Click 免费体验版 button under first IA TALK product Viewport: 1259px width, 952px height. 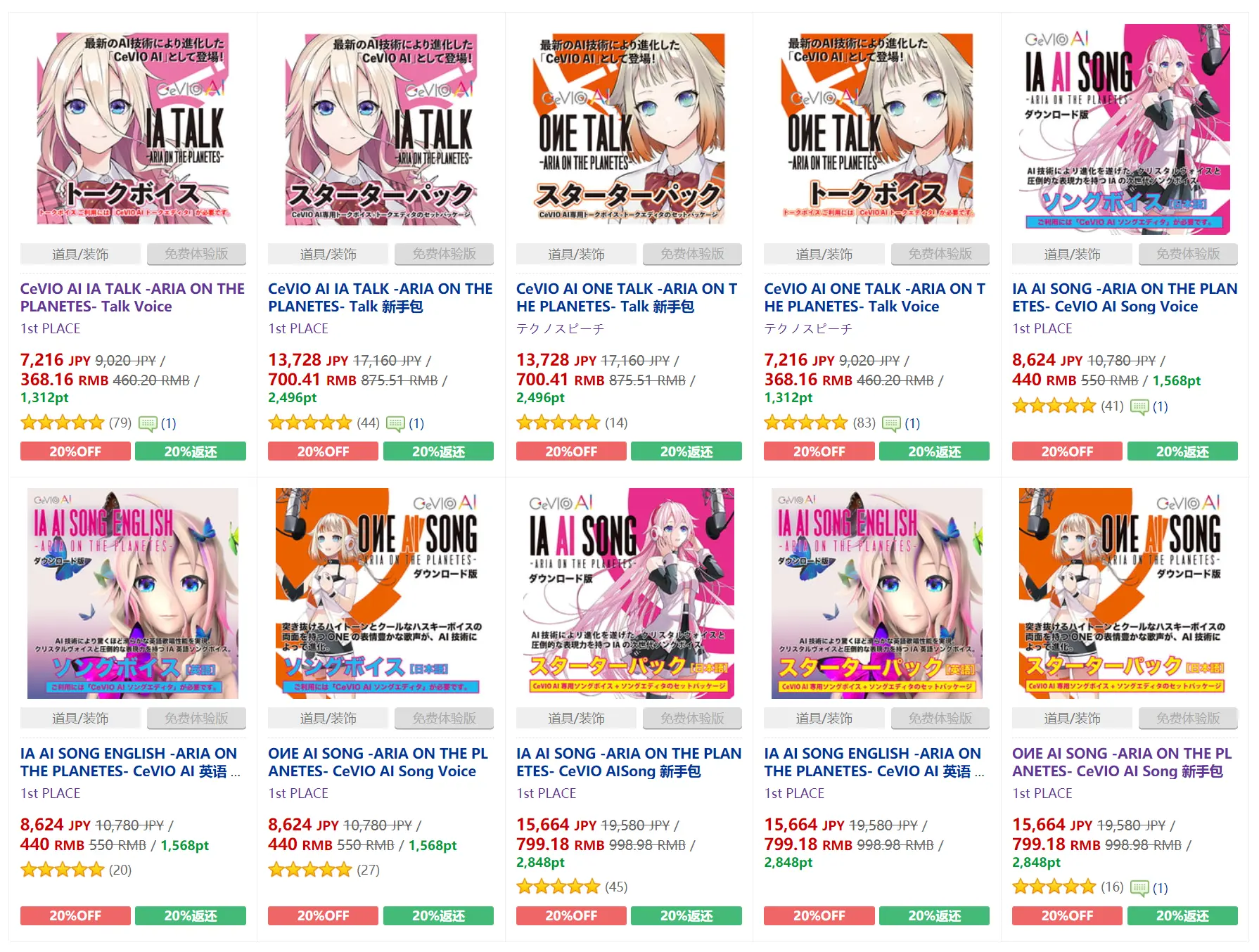coord(196,254)
